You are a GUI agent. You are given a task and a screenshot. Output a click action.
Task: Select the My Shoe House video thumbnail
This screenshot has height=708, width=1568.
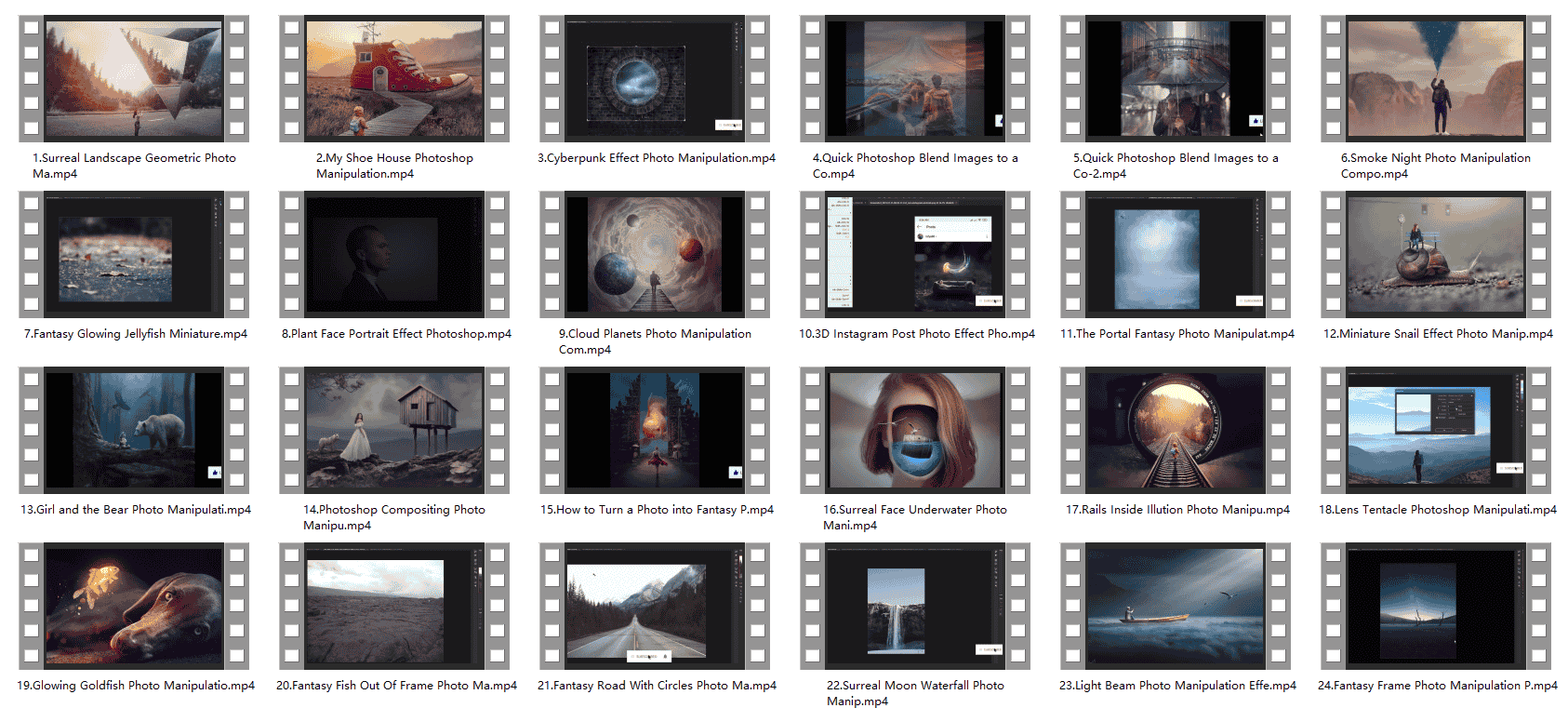pyautogui.click(x=394, y=78)
